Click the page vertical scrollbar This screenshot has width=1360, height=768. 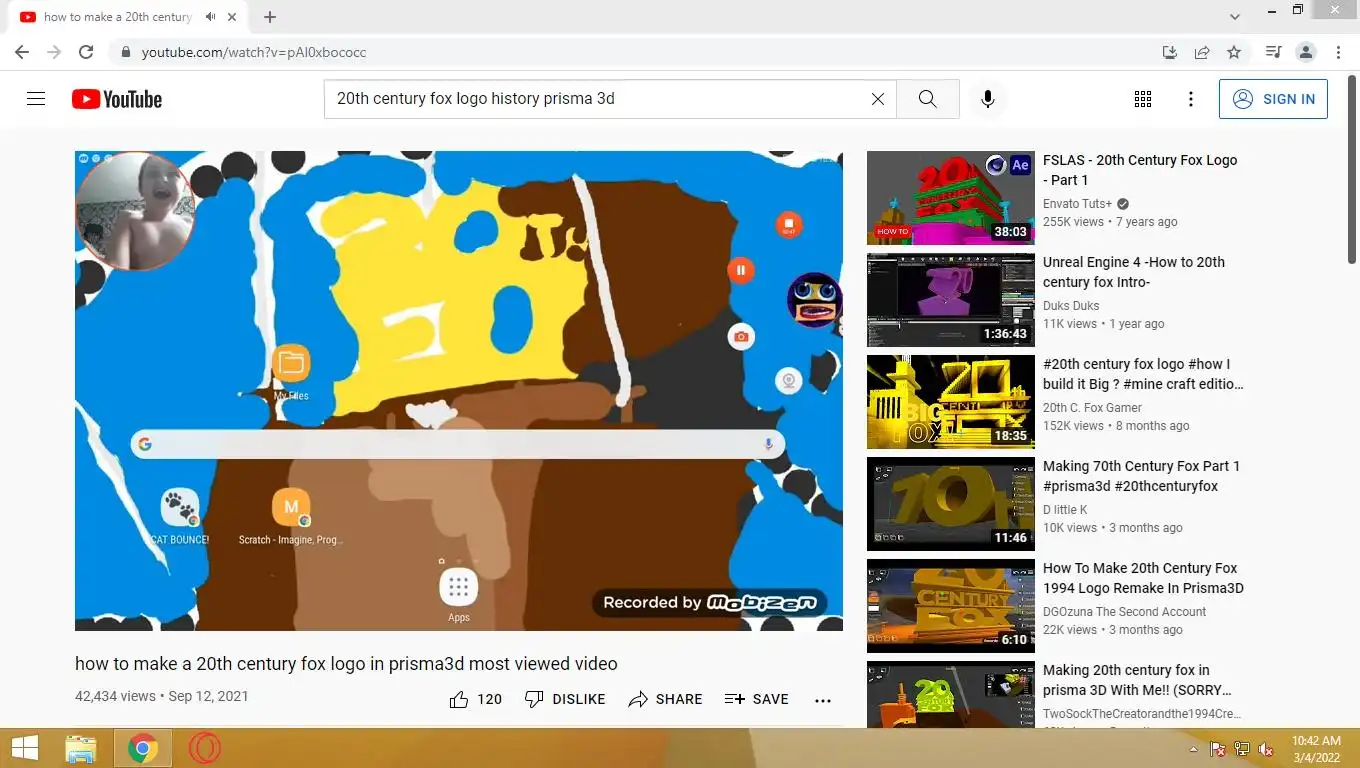(x=1352, y=170)
